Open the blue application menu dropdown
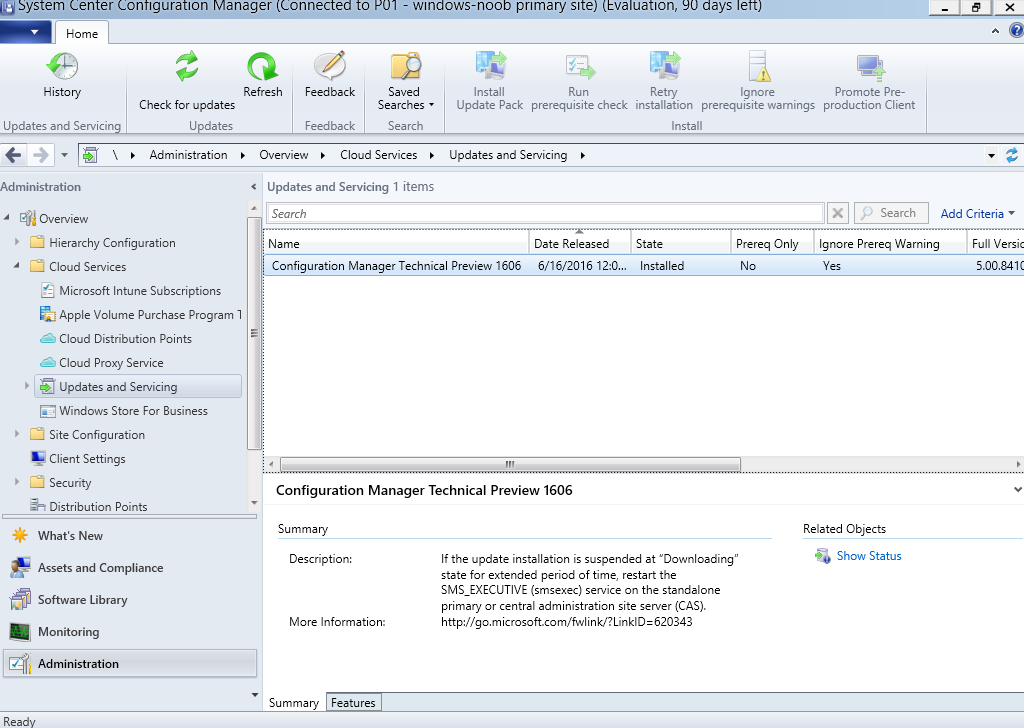The height and width of the screenshot is (728, 1024). pos(25,31)
